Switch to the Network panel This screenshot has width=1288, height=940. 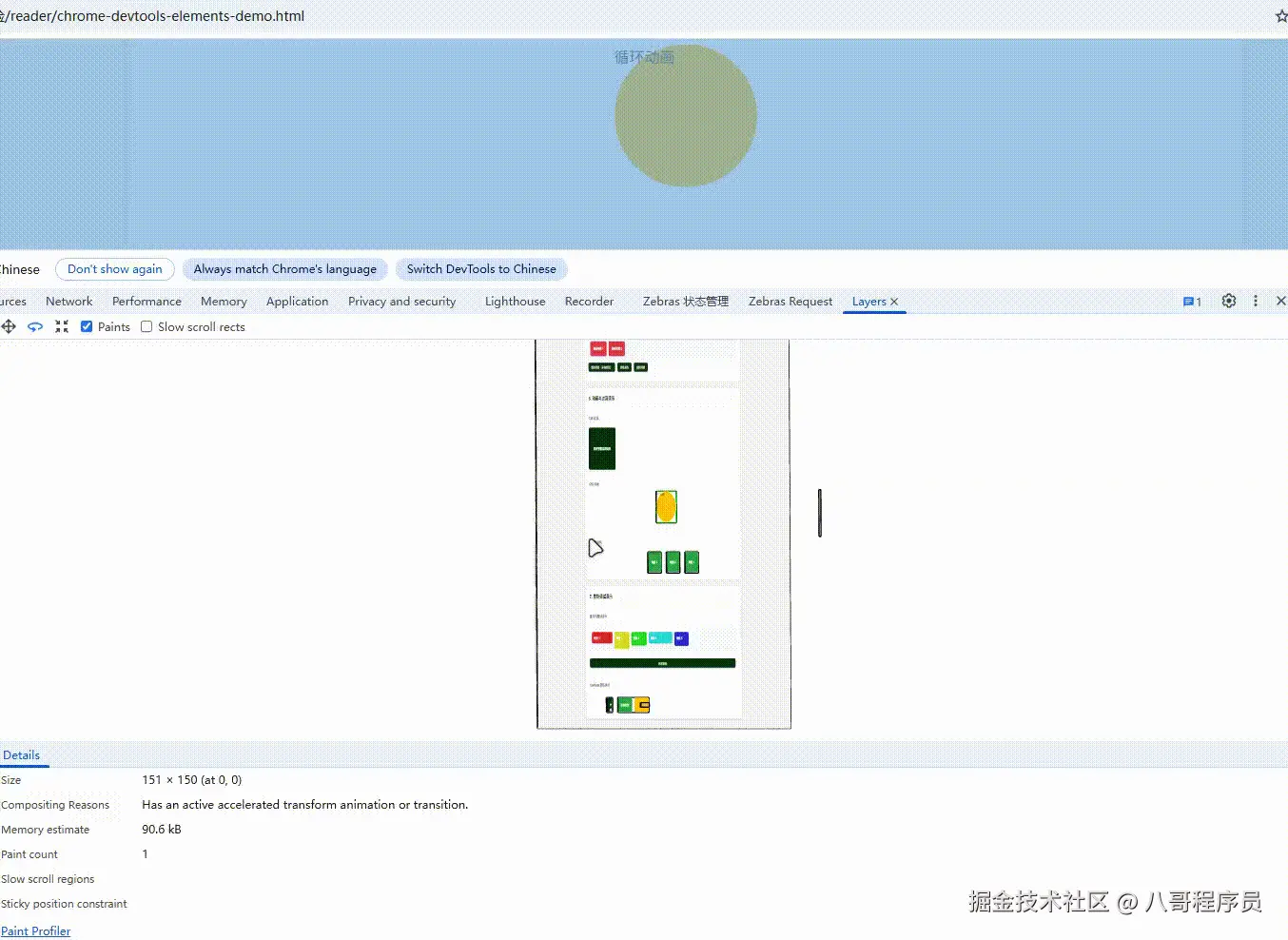coord(68,301)
